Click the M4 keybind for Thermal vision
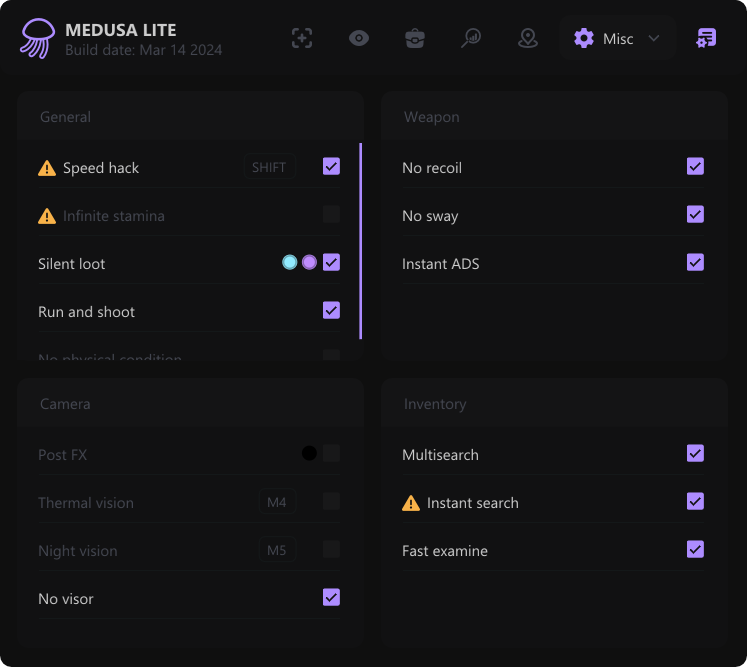The image size is (748, 667). (x=277, y=502)
